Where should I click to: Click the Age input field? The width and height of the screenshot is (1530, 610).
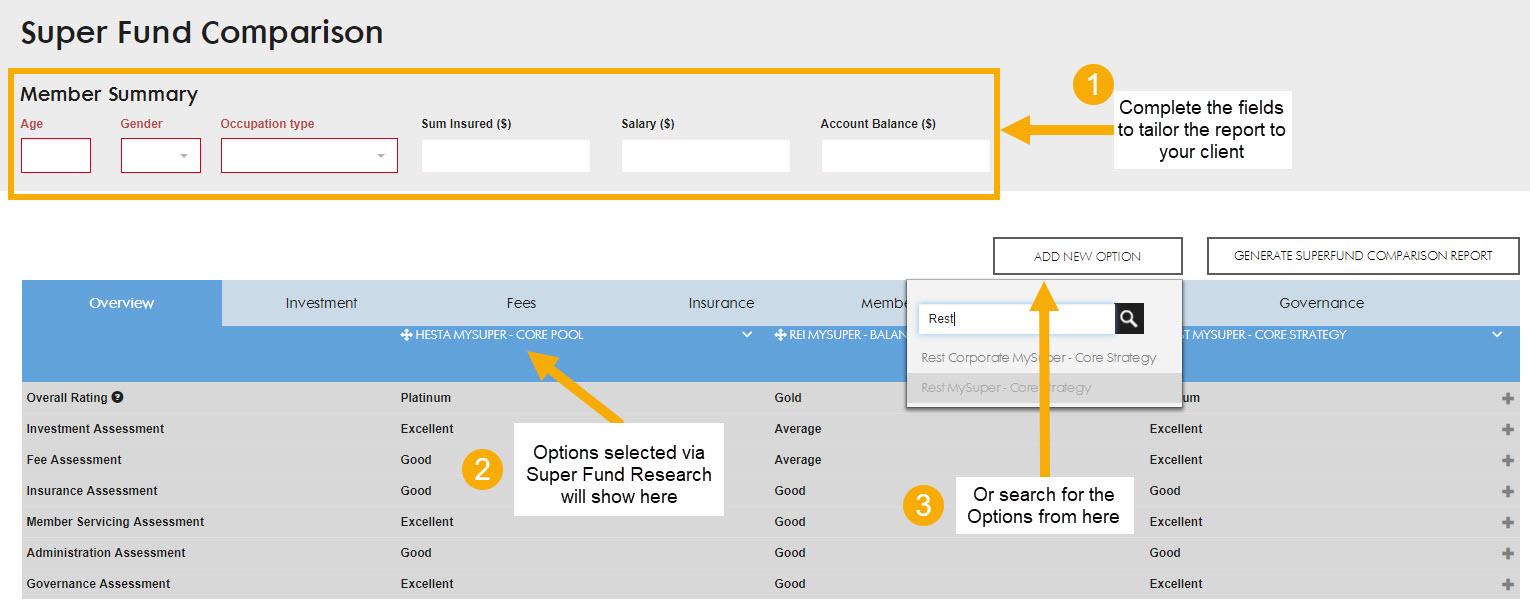point(56,156)
